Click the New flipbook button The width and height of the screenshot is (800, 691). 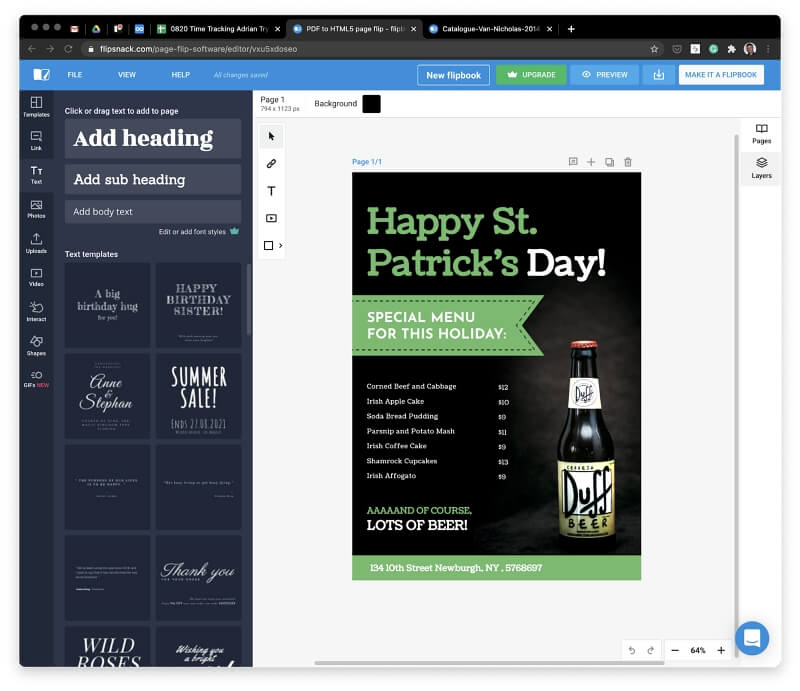click(454, 75)
